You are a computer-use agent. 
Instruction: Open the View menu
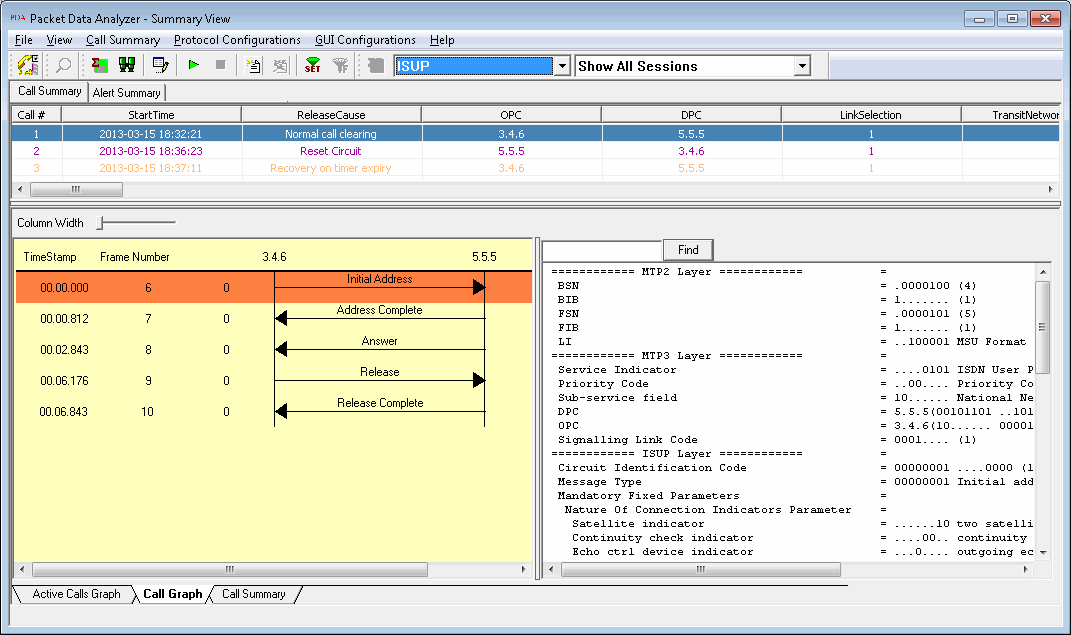(x=59, y=40)
